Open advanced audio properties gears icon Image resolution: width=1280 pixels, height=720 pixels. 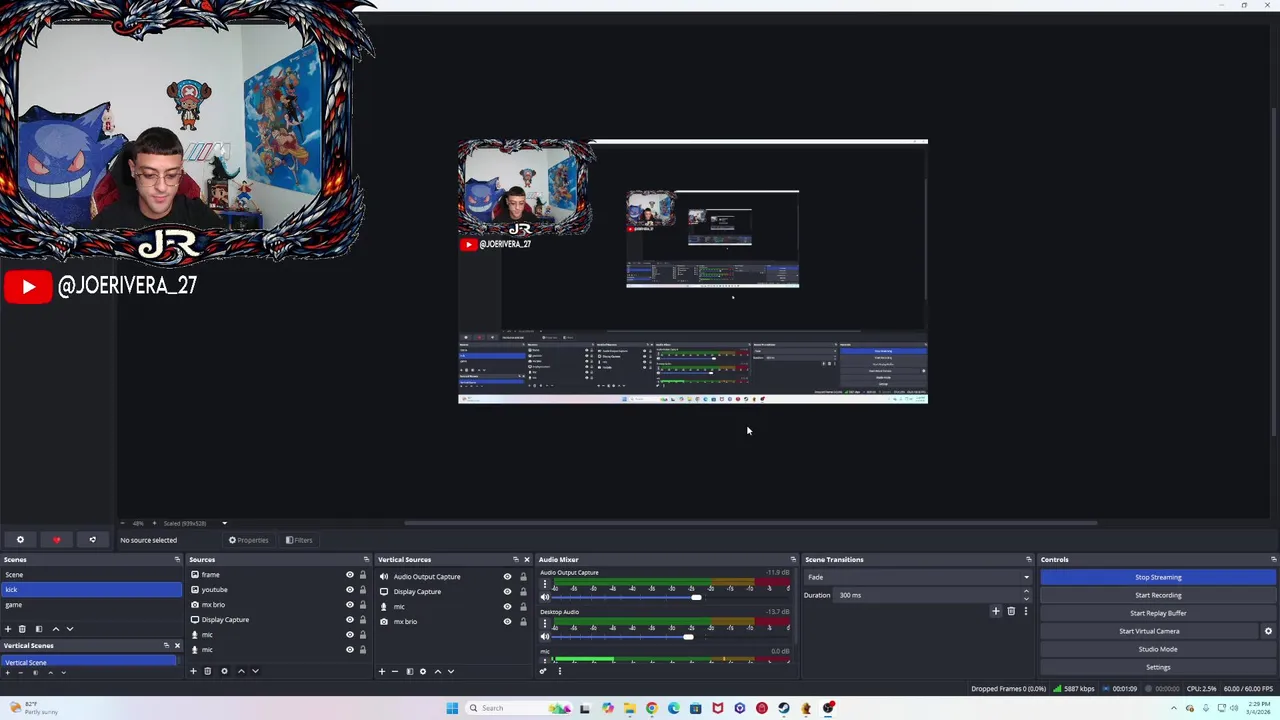click(x=543, y=671)
